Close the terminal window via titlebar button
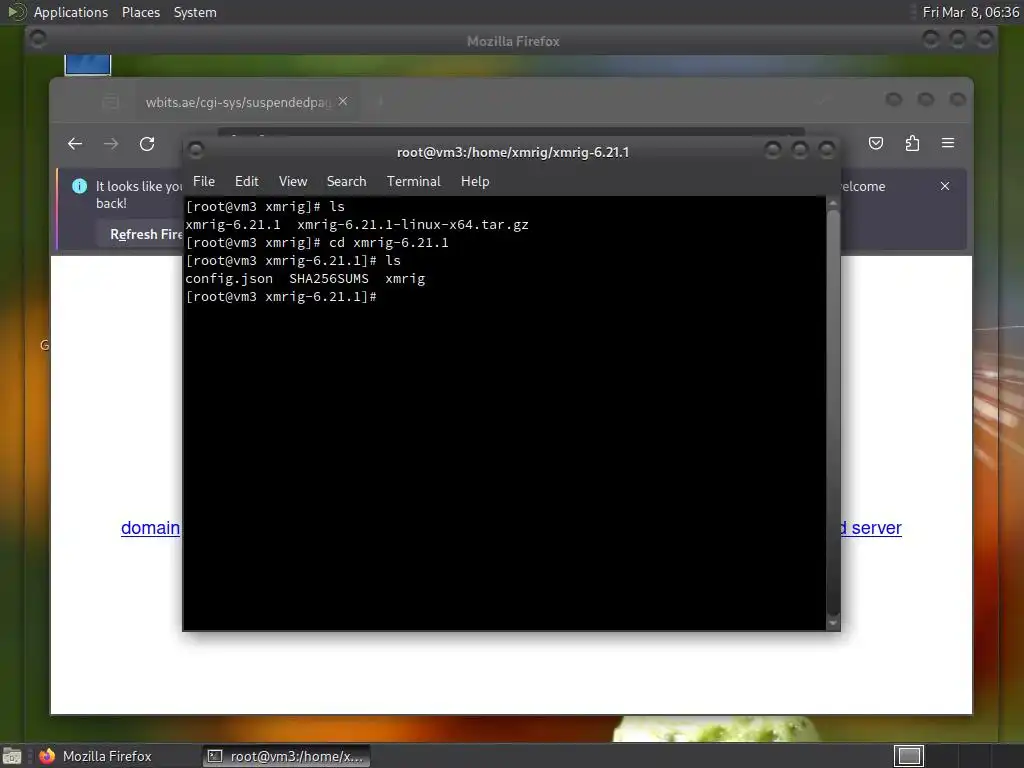The width and height of the screenshot is (1024, 768). (827, 151)
